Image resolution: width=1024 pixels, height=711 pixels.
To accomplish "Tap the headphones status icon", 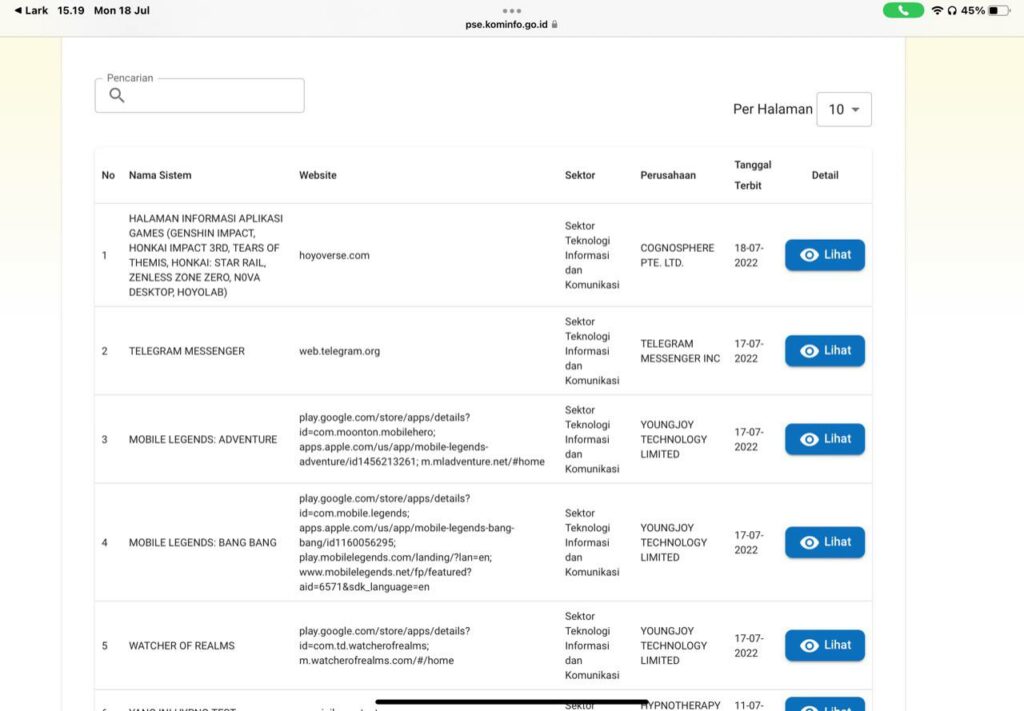I will coord(952,10).
